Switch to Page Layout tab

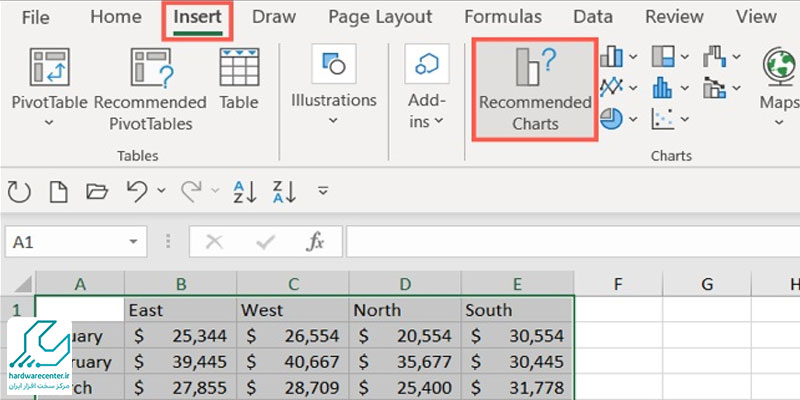pyautogui.click(x=380, y=17)
